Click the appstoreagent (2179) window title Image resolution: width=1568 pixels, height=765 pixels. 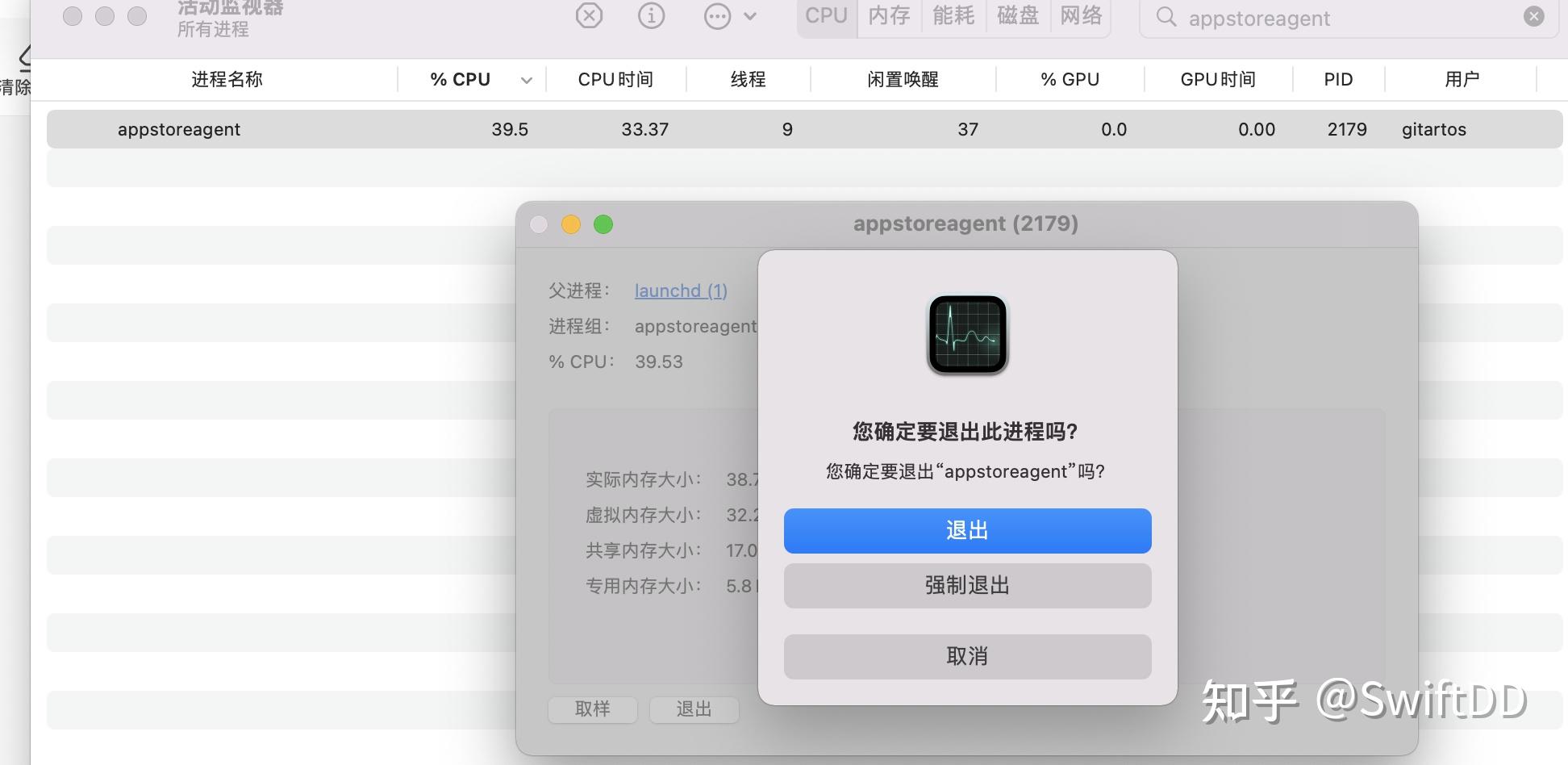pos(965,224)
